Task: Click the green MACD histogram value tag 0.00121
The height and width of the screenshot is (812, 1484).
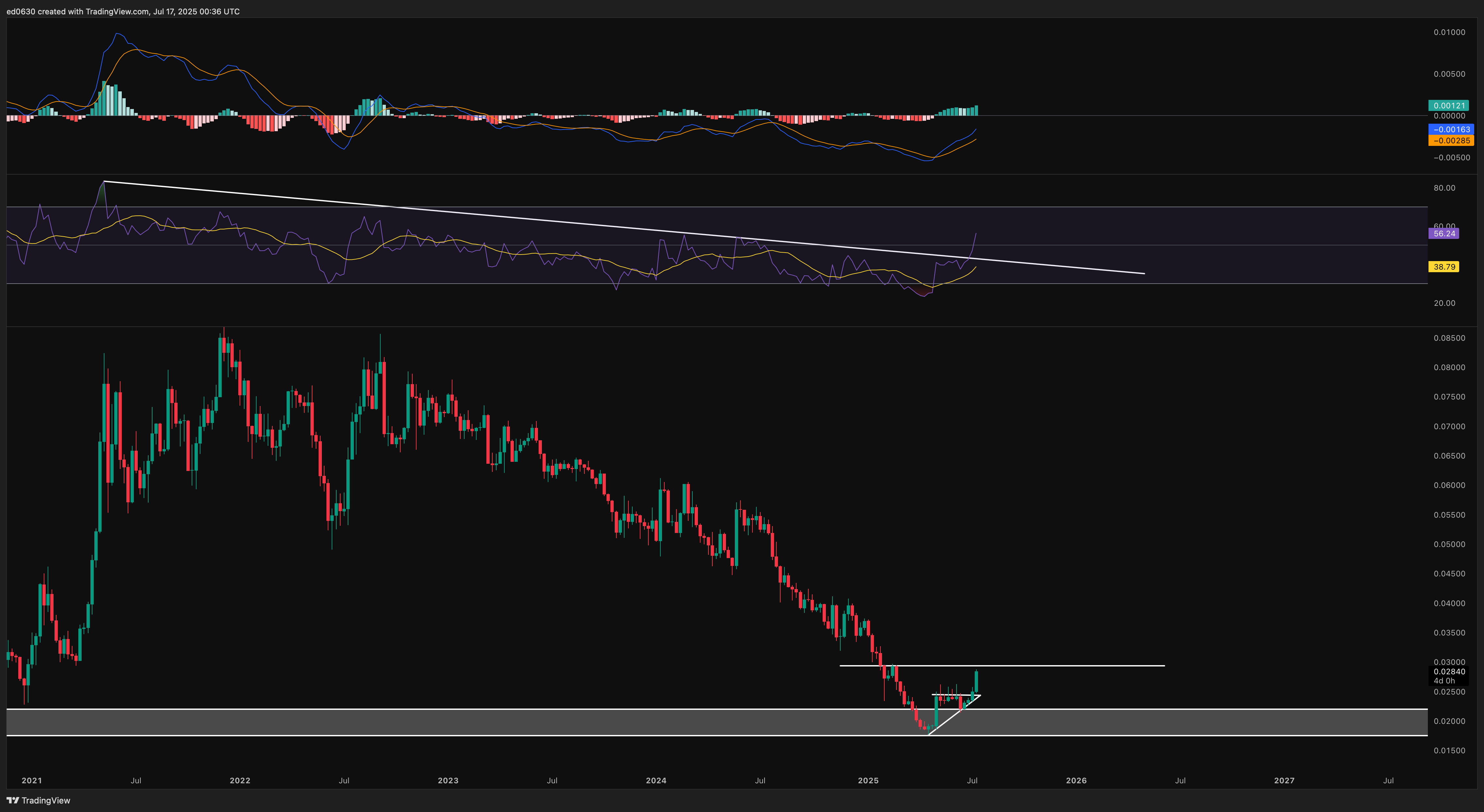Action: [1448, 105]
